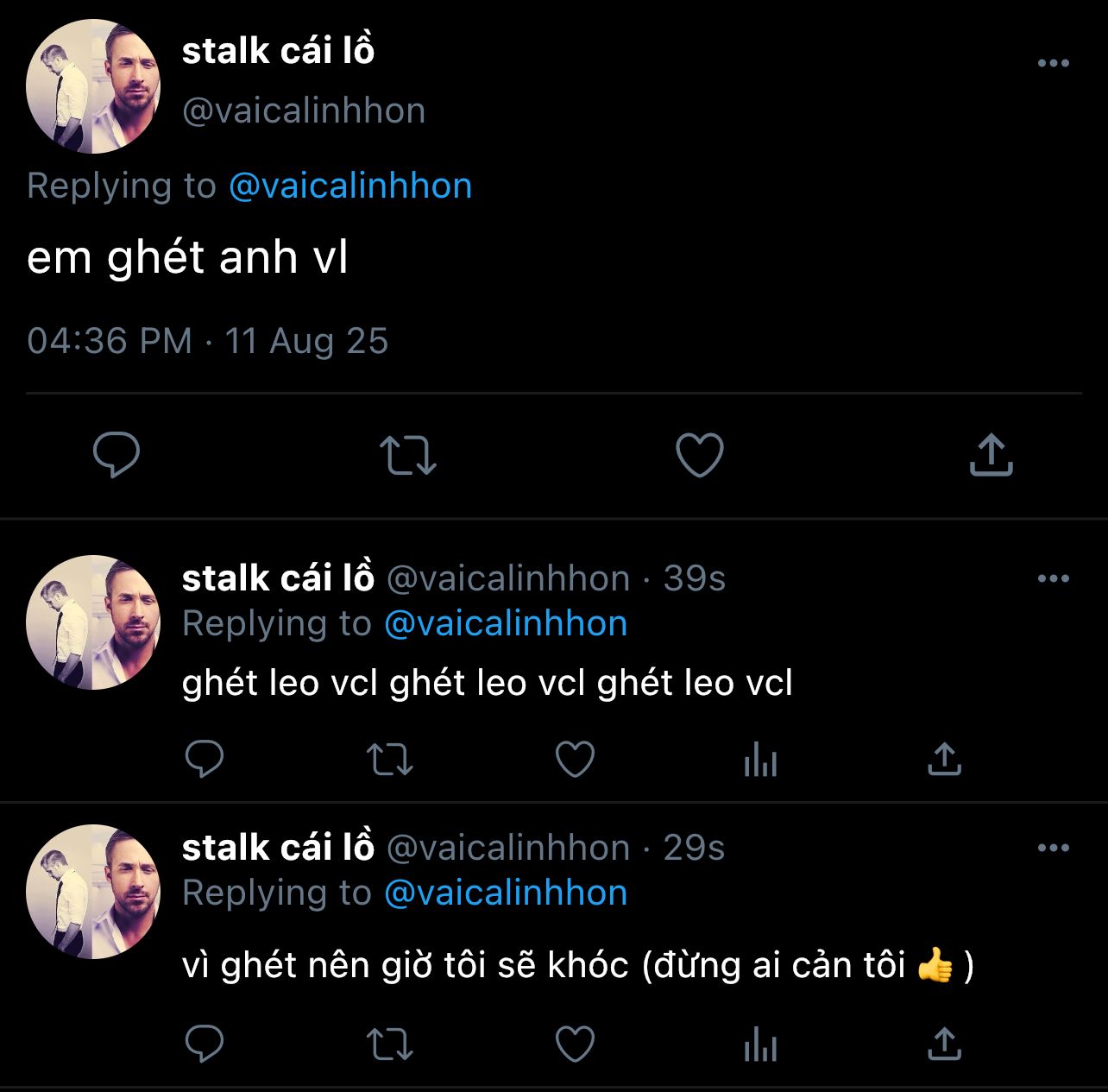
Task: Open @vaicalinhhon link in main tweet's reply line
Action: (x=350, y=186)
